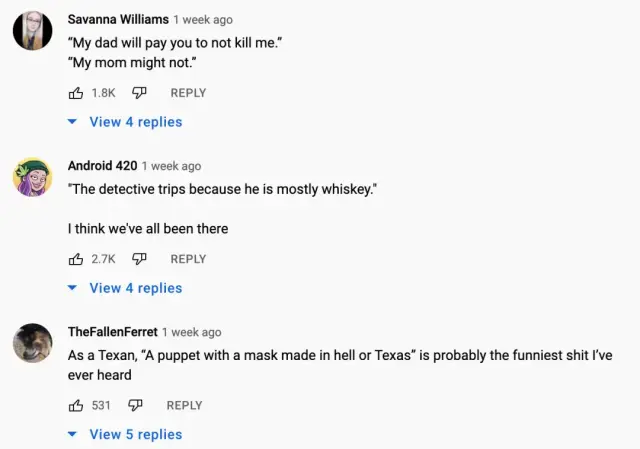
Task: Open TheFallenFerret's profile avatar
Action: tap(32, 343)
